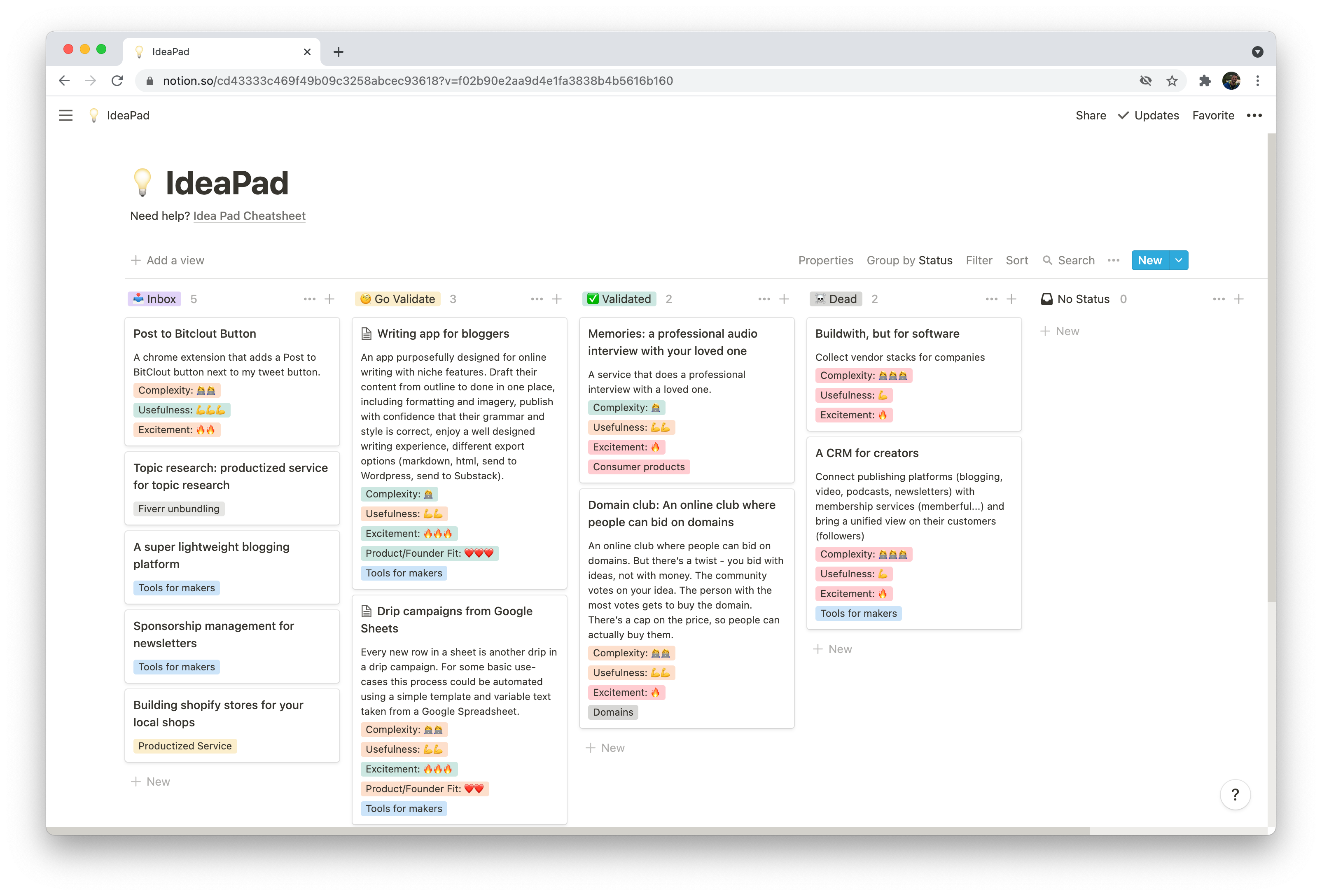The width and height of the screenshot is (1322, 896).
Task: Click the plus icon on the Dead column header
Action: click(x=1012, y=299)
